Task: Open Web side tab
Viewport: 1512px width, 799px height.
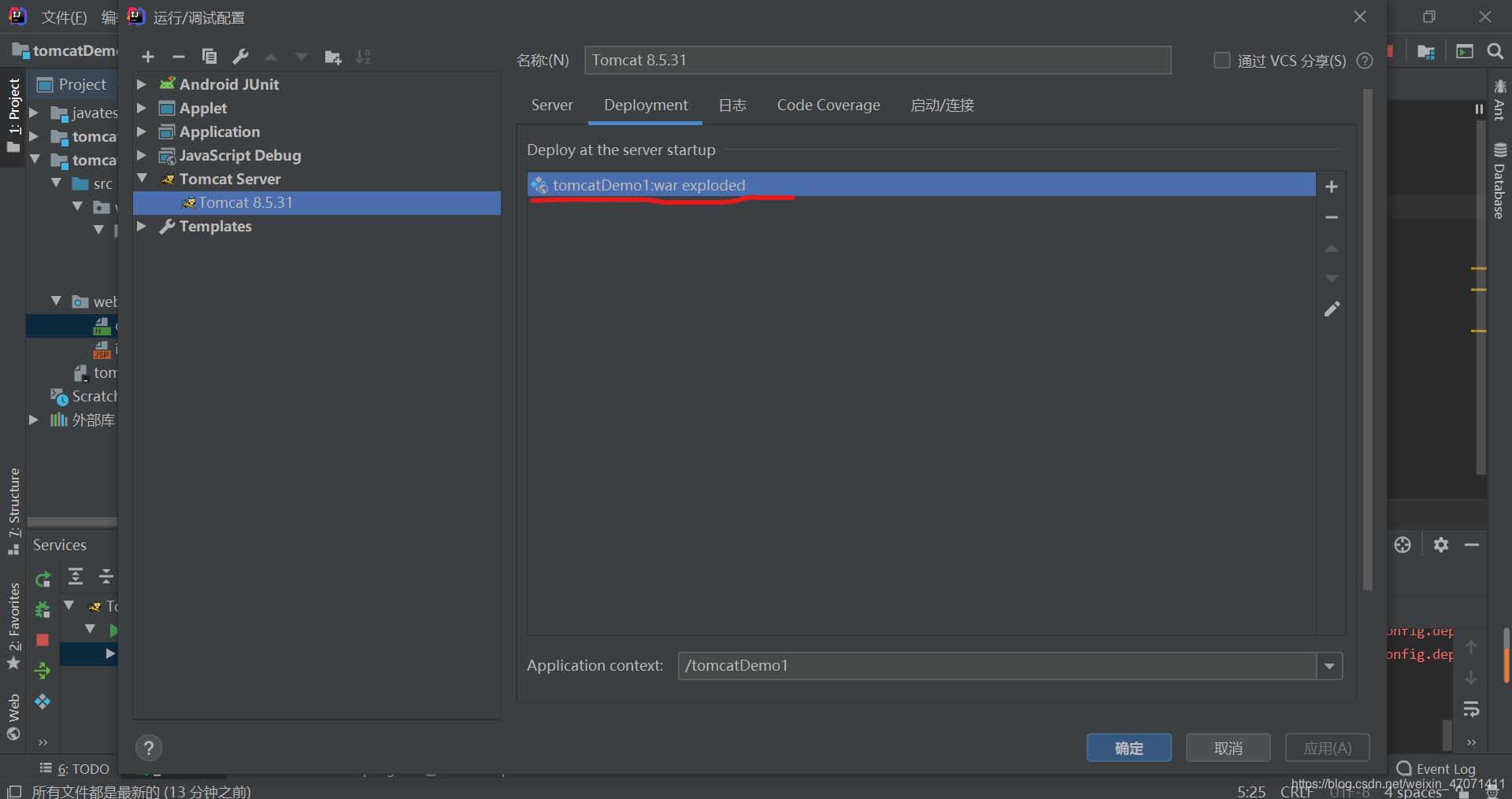Action: (x=13, y=716)
